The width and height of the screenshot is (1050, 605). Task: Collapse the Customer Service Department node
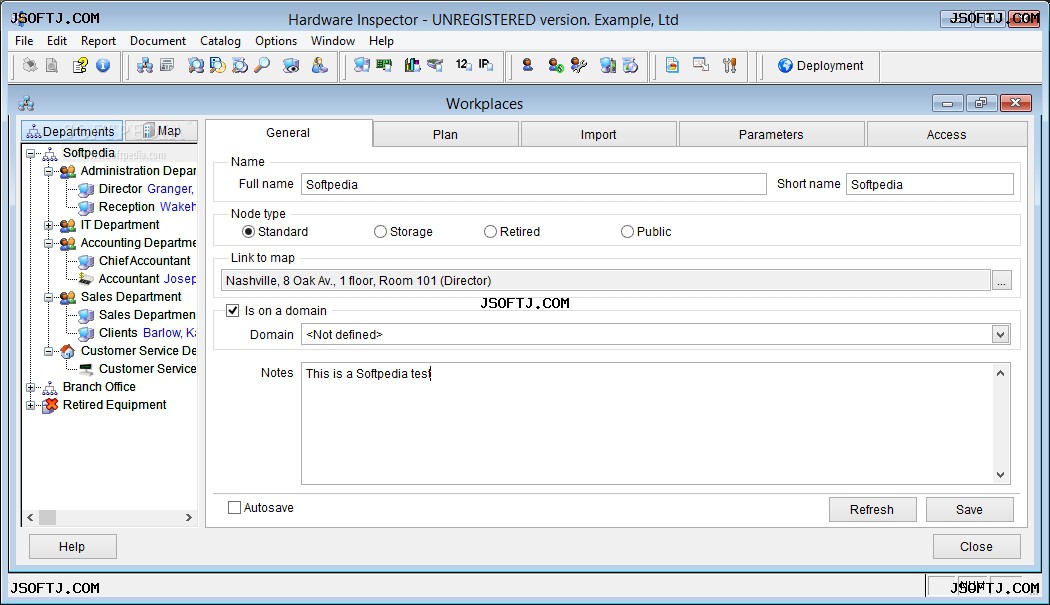click(x=48, y=351)
